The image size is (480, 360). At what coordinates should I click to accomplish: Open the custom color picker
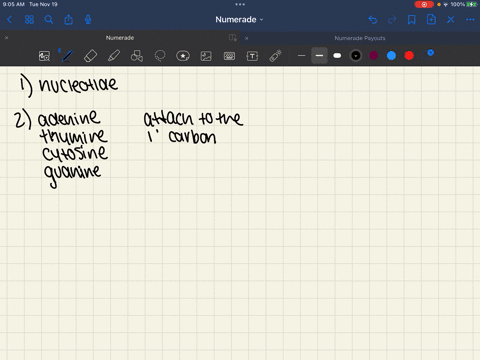[x=427, y=55]
